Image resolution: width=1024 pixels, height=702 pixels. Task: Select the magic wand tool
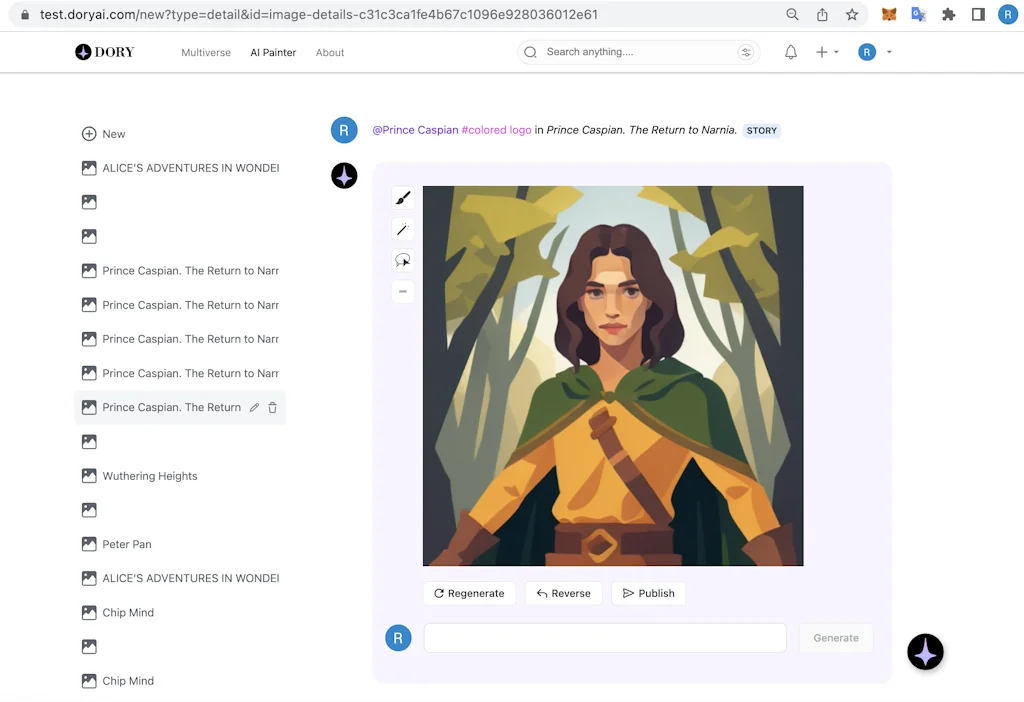pos(403,229)
